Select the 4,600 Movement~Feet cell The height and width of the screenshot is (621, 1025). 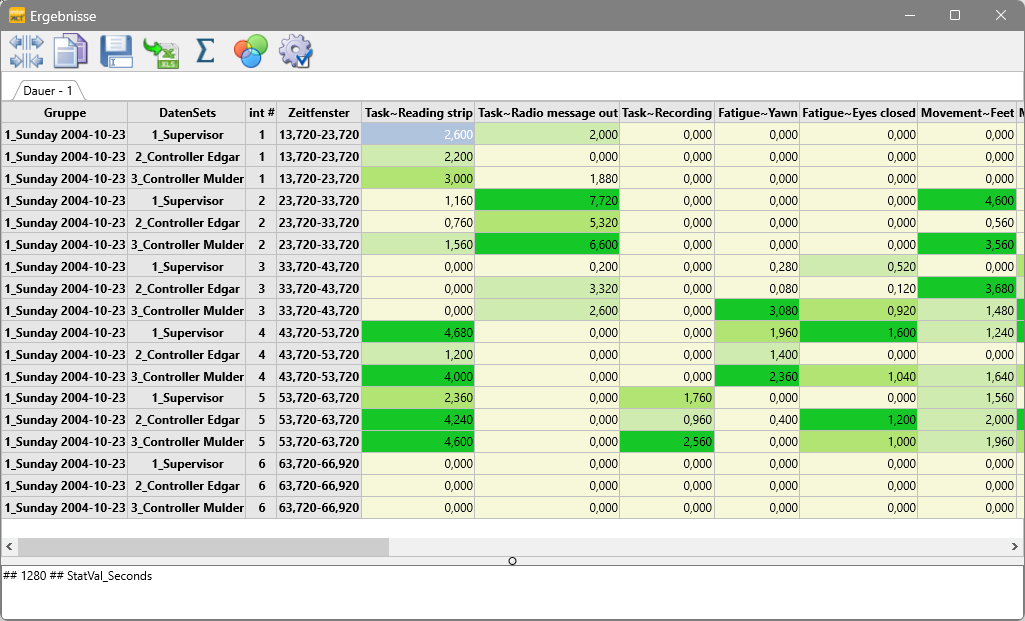click(x=967, y=201)
